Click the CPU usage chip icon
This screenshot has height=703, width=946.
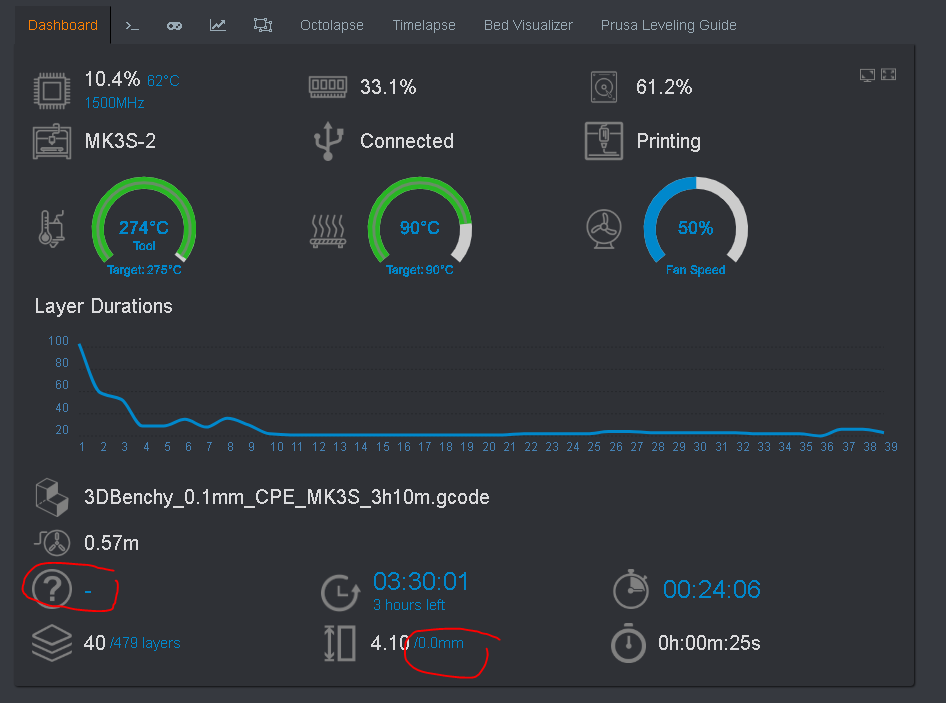(x=51, y=87)
